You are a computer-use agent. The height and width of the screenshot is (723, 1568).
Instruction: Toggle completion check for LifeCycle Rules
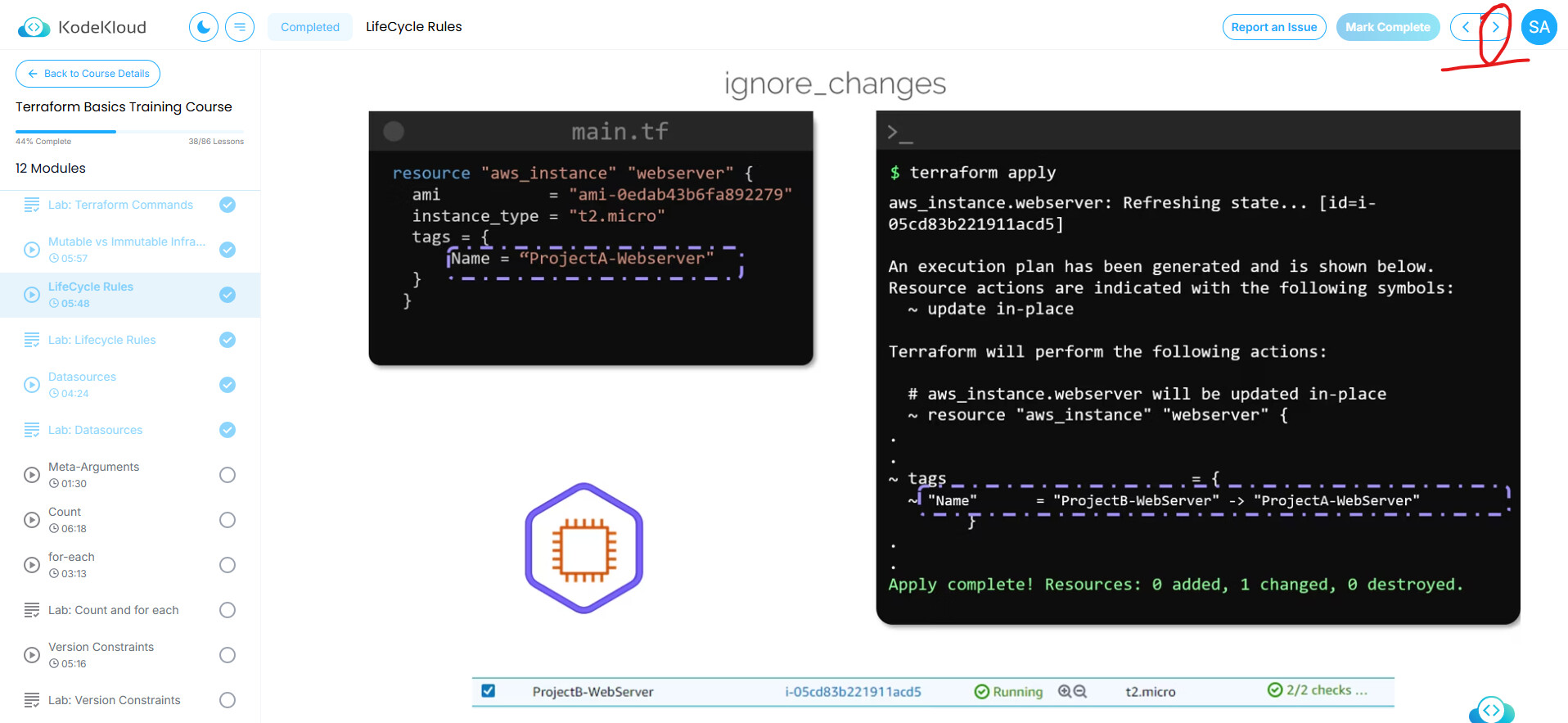tap(228, 295)
